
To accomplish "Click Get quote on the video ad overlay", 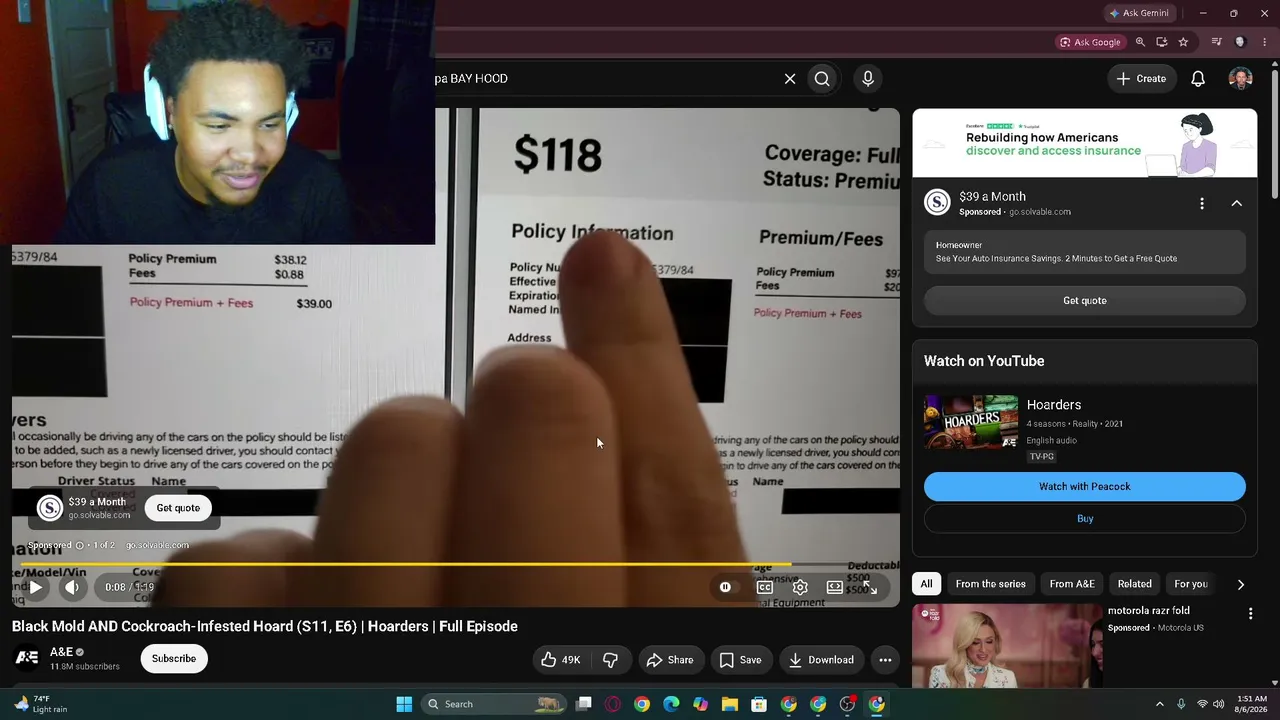I will [178, 508].
